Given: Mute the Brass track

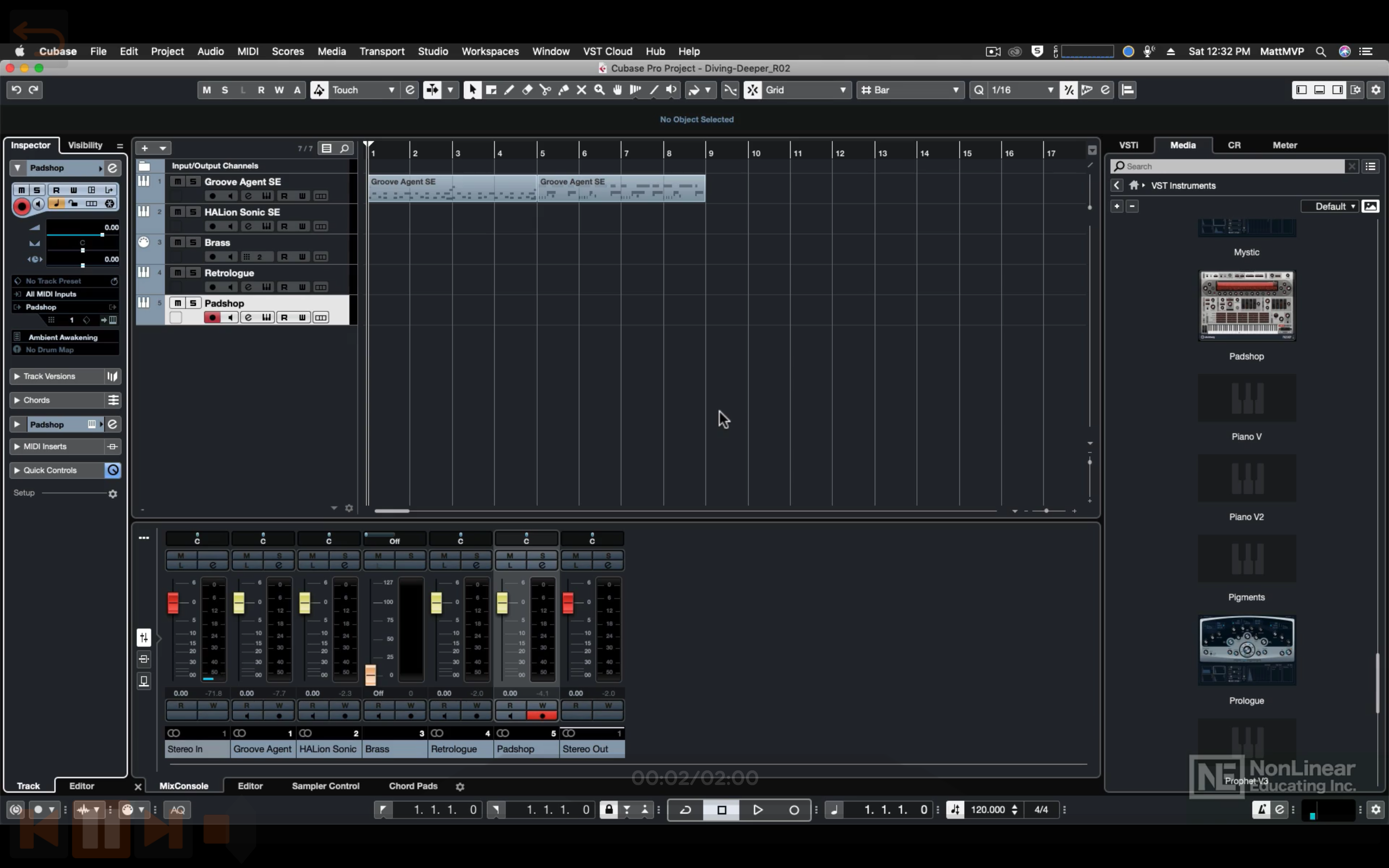Looking at the screenshot, I should click(x=178, y=242).
